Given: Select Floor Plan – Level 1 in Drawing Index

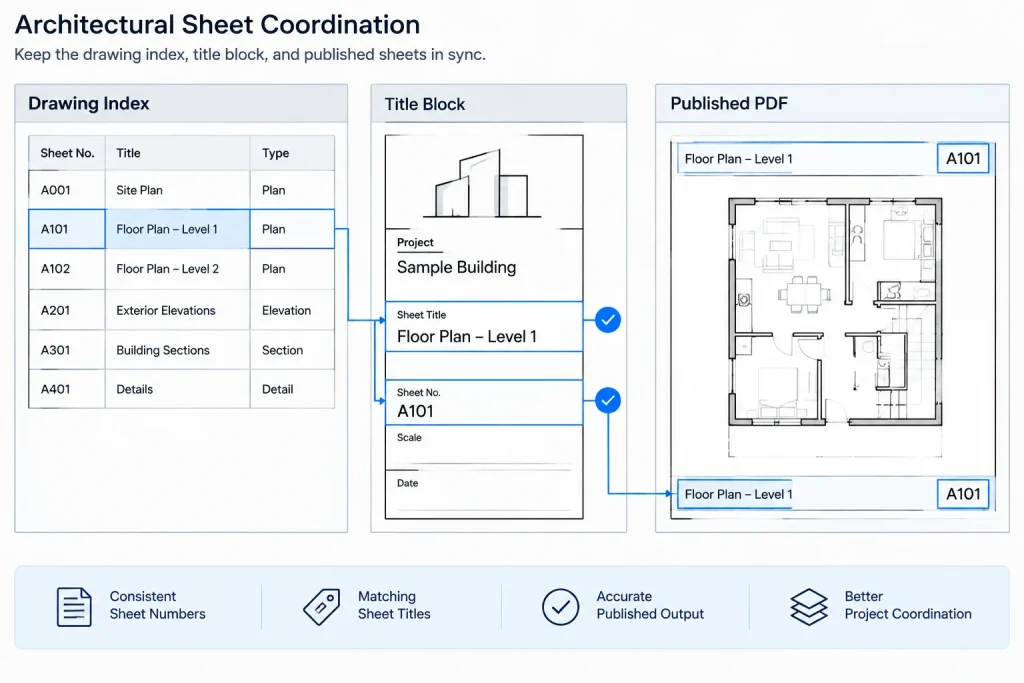Looking at the screenshot, I should coord(178,229).
